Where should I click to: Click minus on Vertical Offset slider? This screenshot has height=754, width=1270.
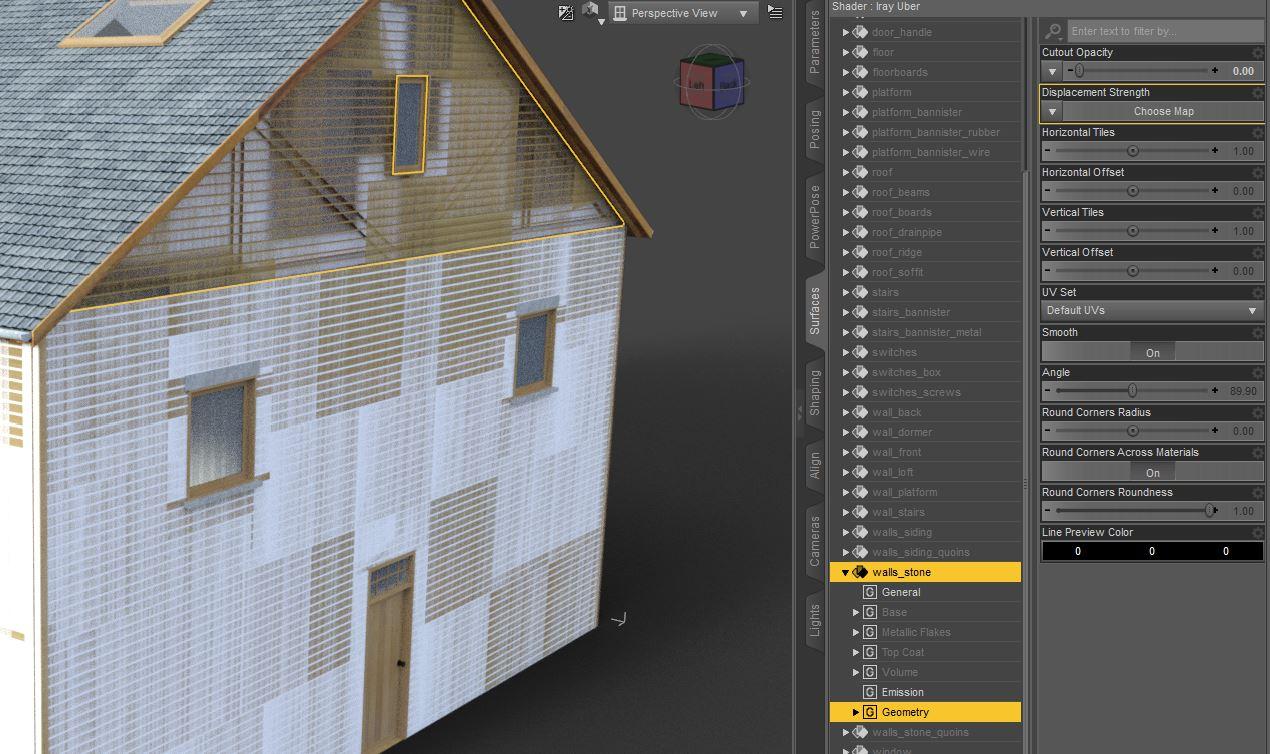coord(1048,271)
